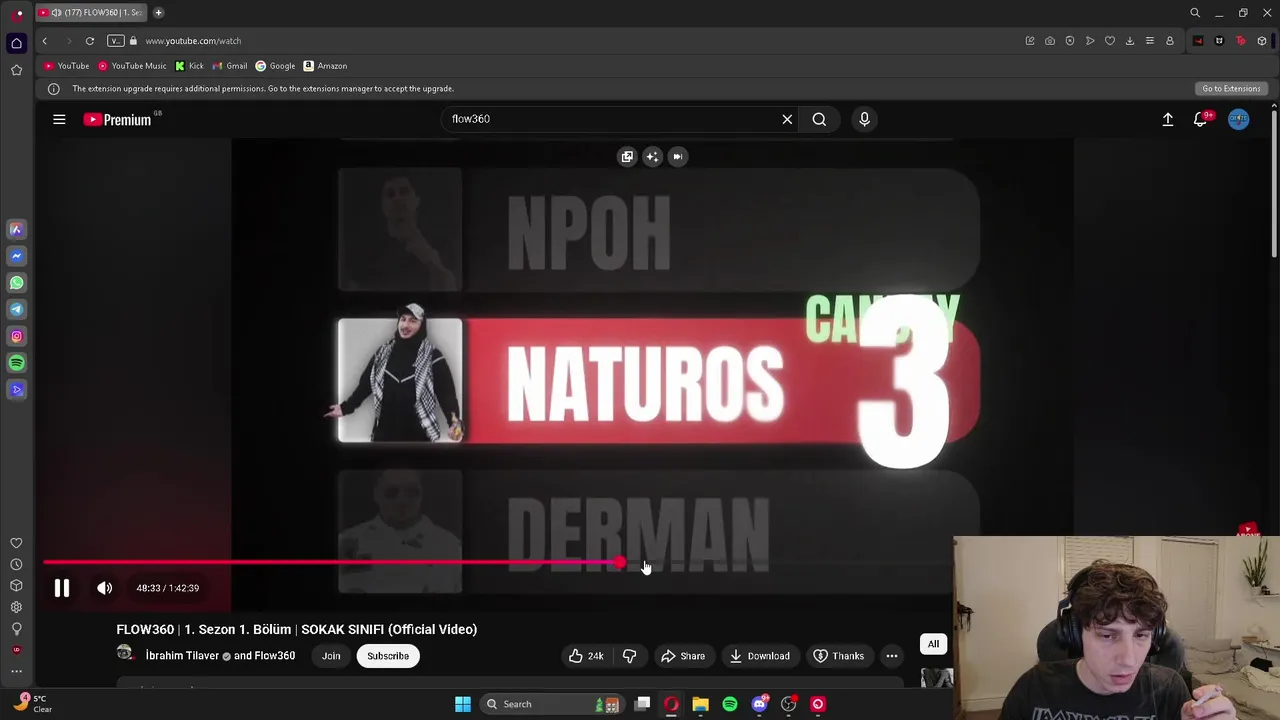The width and height of the screenshot is (1280, 720).
Task: Open the YouTube Music bookmark
Action: point(131,66)
